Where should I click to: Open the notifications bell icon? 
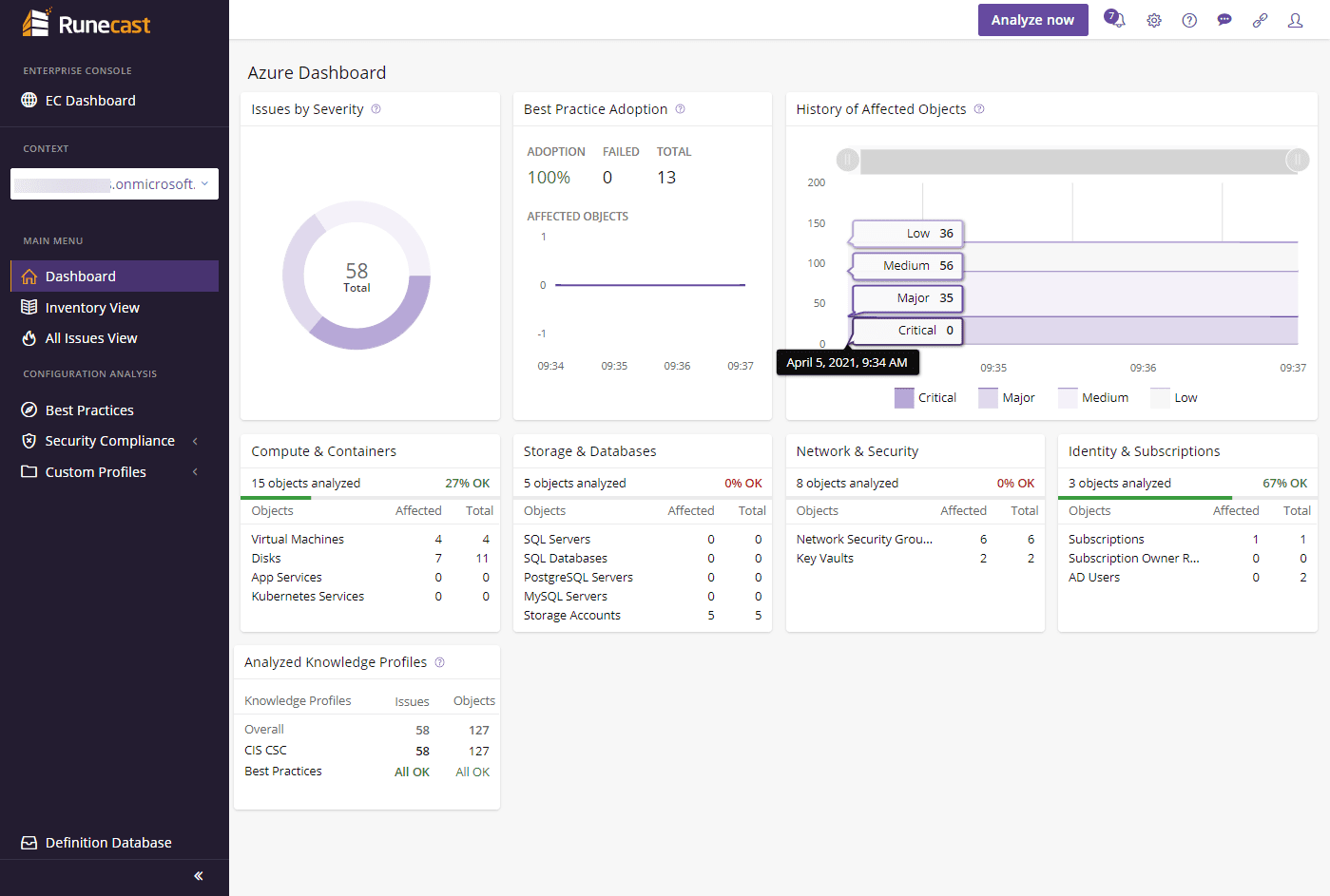[1114, 20]
